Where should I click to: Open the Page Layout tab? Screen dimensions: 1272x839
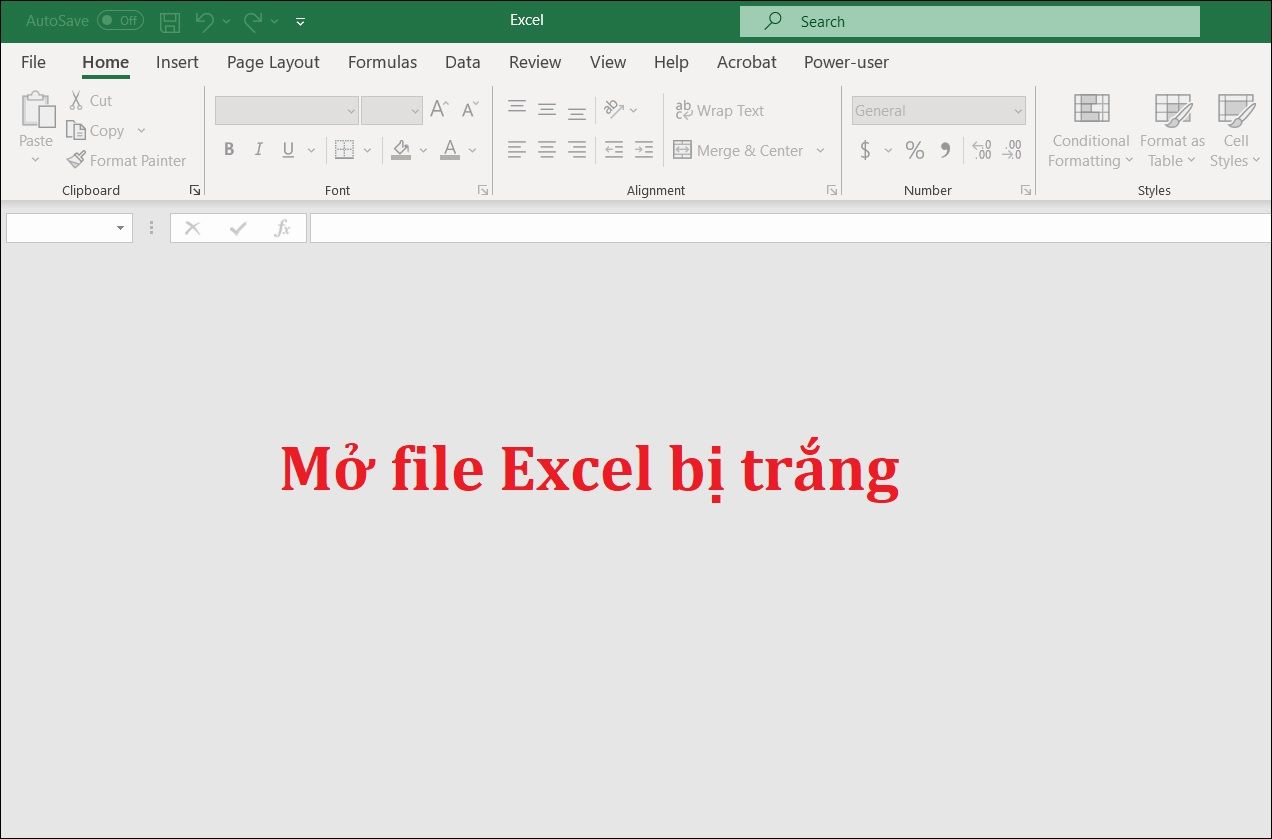coord(273,62)
